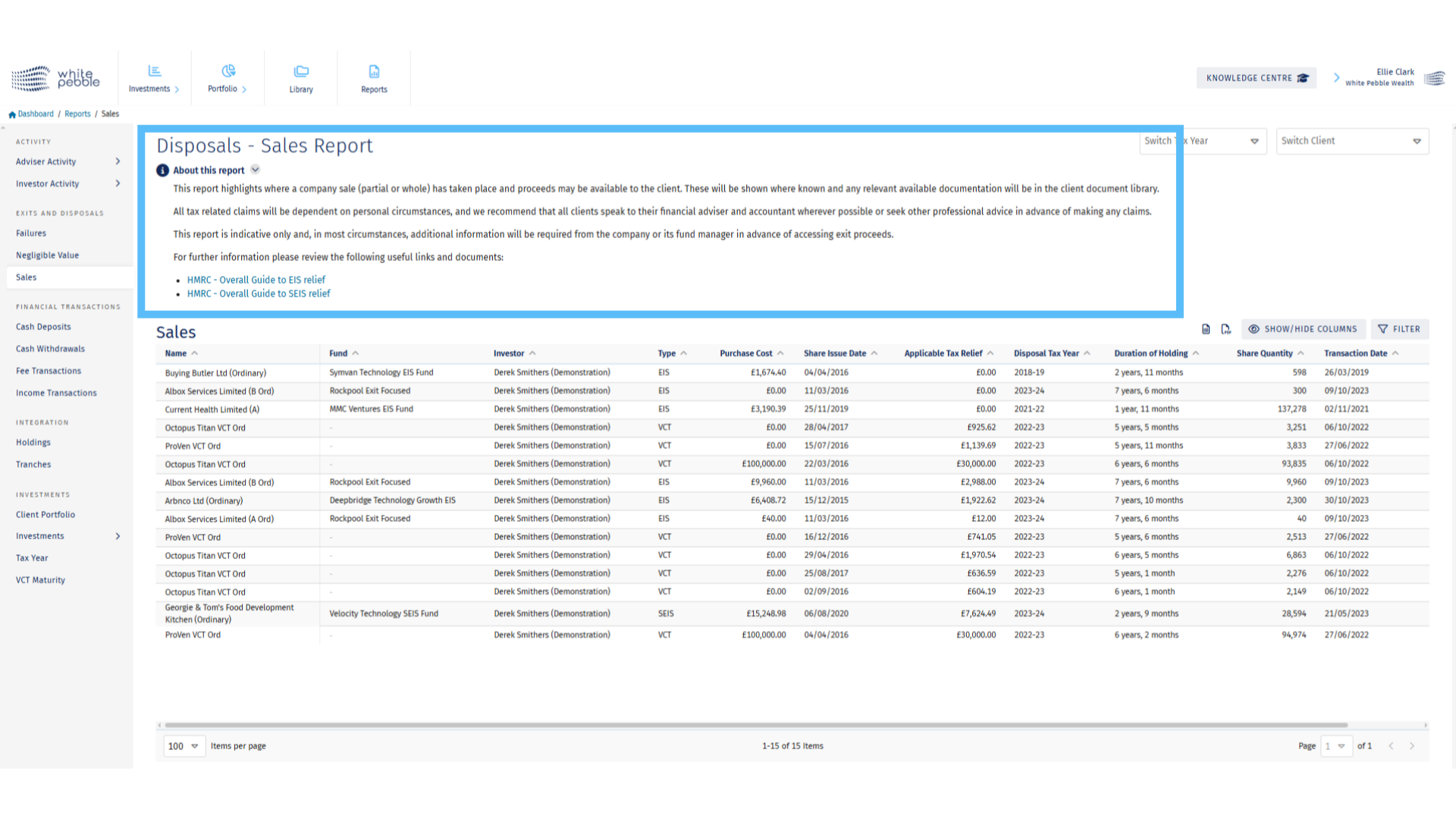Open the Investments top menu
Screen dimensions: 1456x819
[154, 79]
